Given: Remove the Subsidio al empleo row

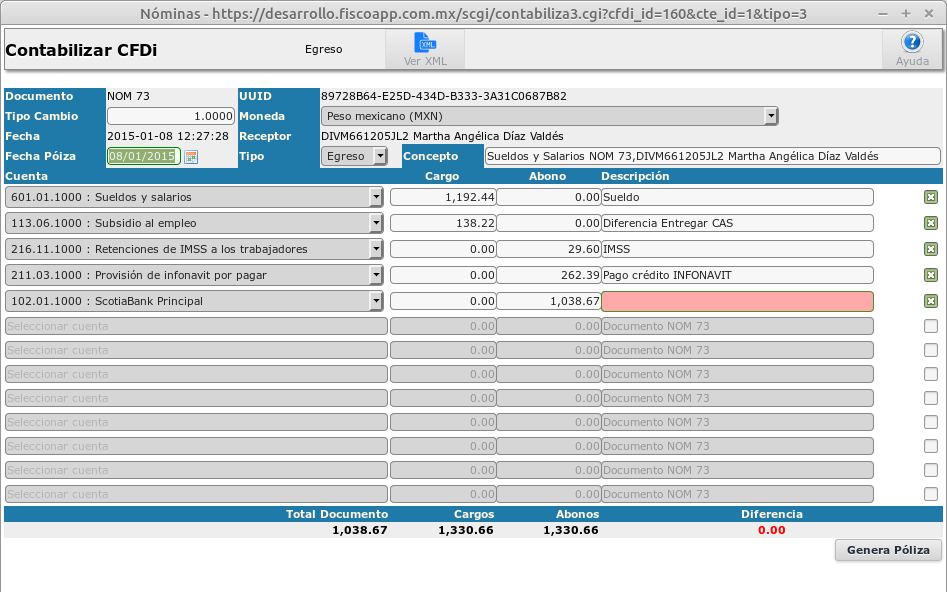Looking at the screenshot, I should 931,223.
